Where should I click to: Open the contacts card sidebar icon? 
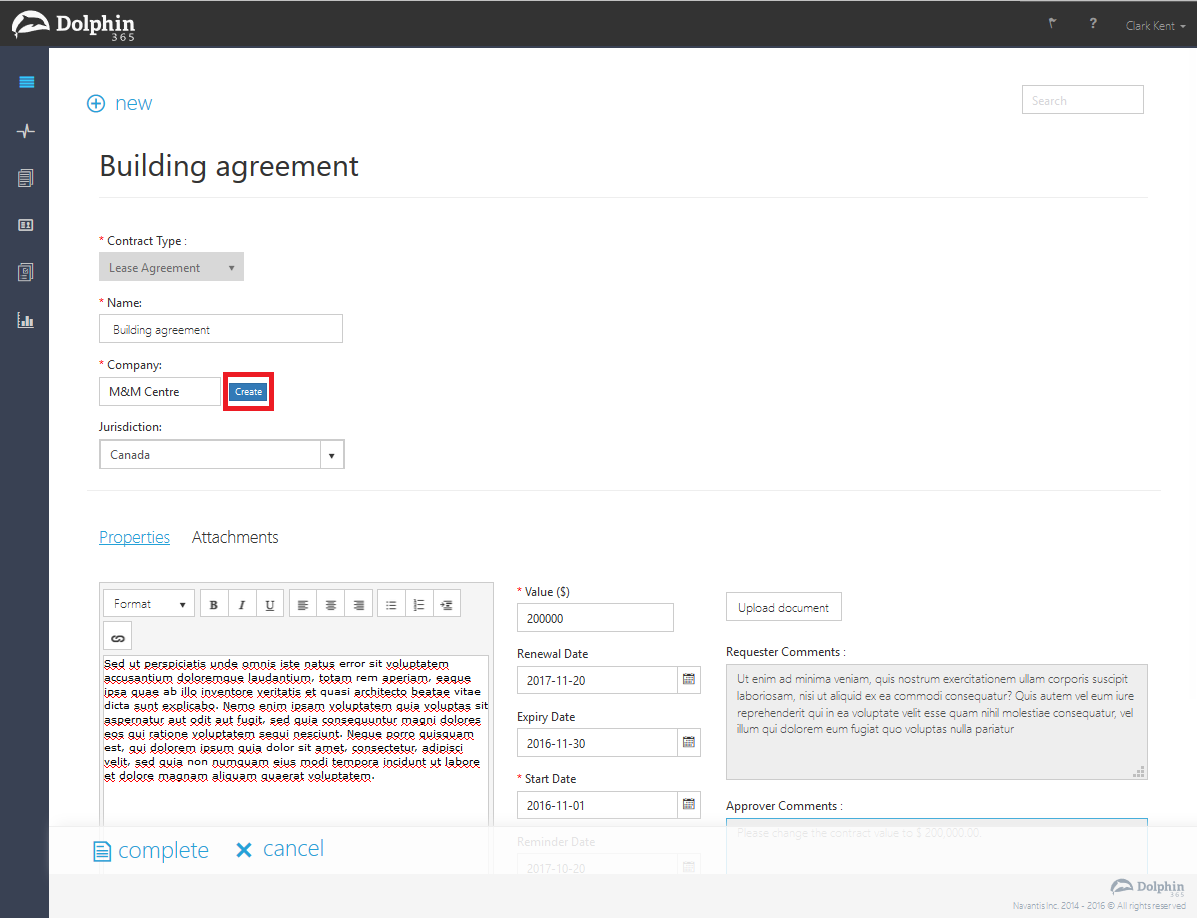click(26, 225)
